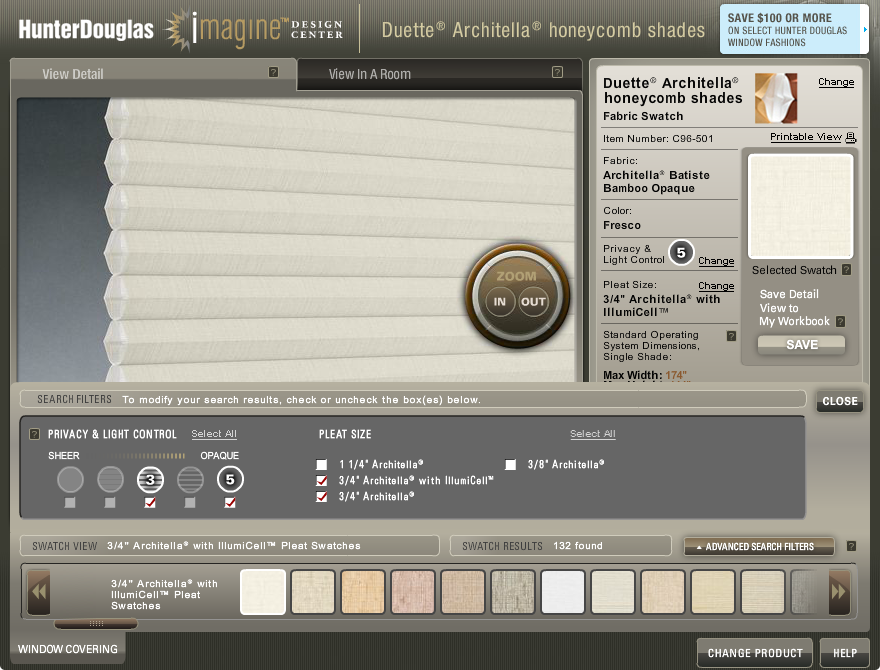Click the SAVE button
This screenshot has width=880, height=670.
click(801, 345)
